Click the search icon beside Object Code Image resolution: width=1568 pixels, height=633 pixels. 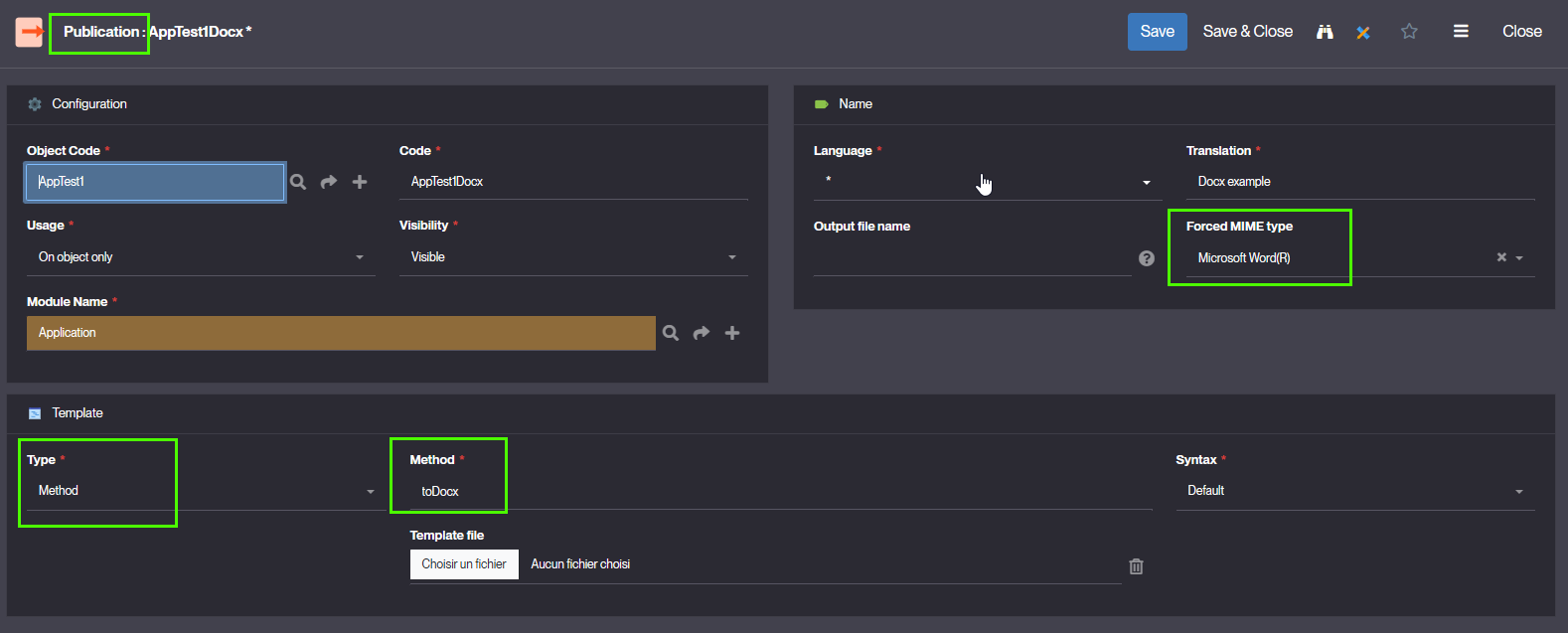(298, 182)
